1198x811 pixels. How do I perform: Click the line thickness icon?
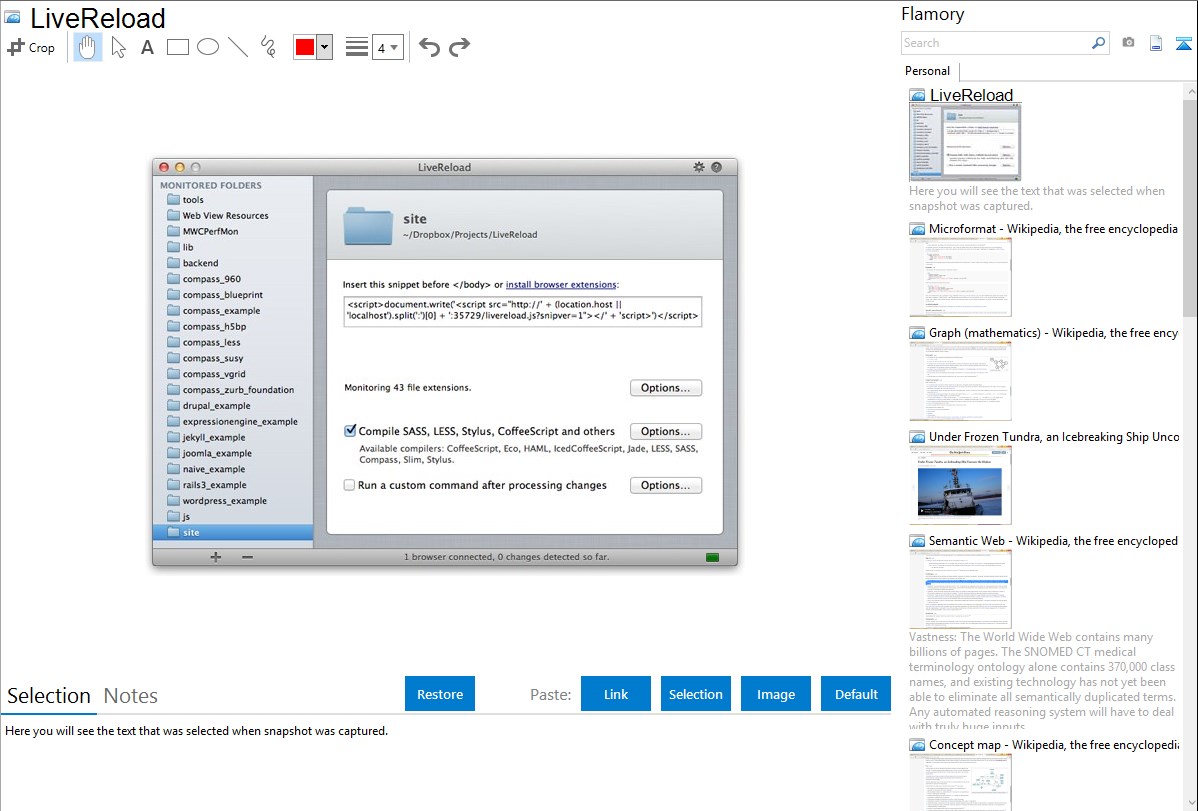tap(357, 47)
